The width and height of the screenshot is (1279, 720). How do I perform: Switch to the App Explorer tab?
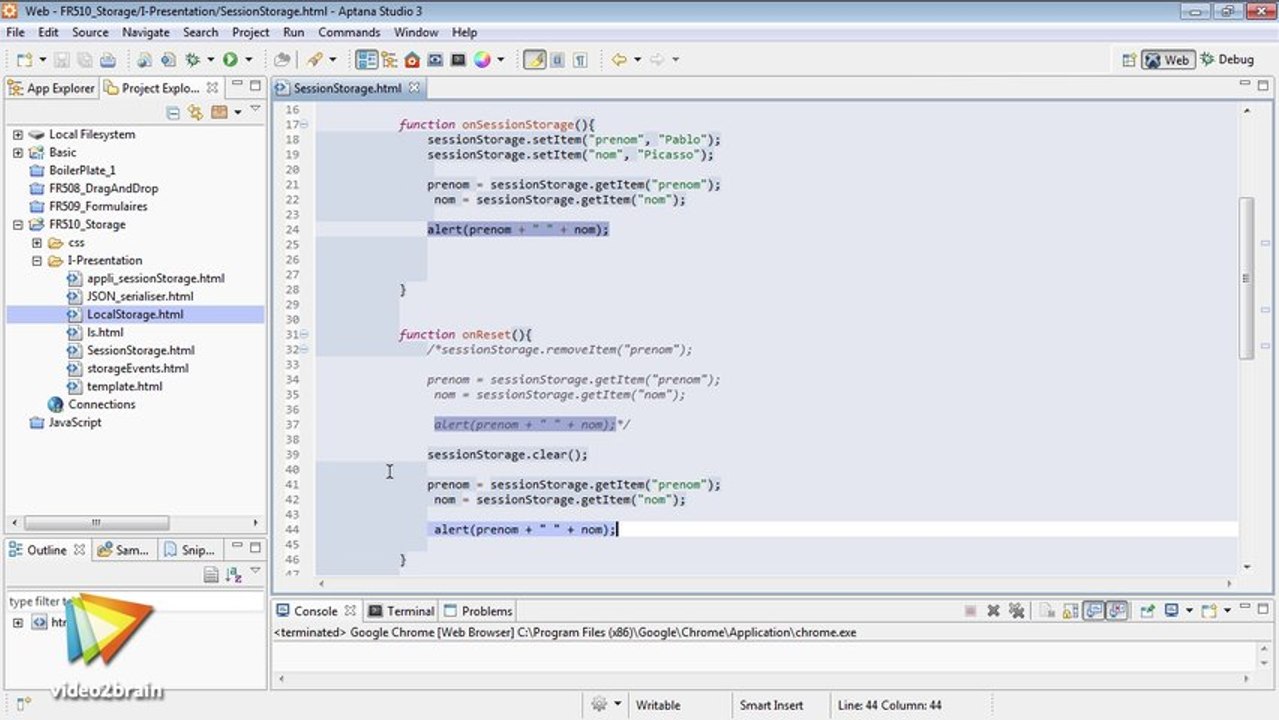coord(51,88)
